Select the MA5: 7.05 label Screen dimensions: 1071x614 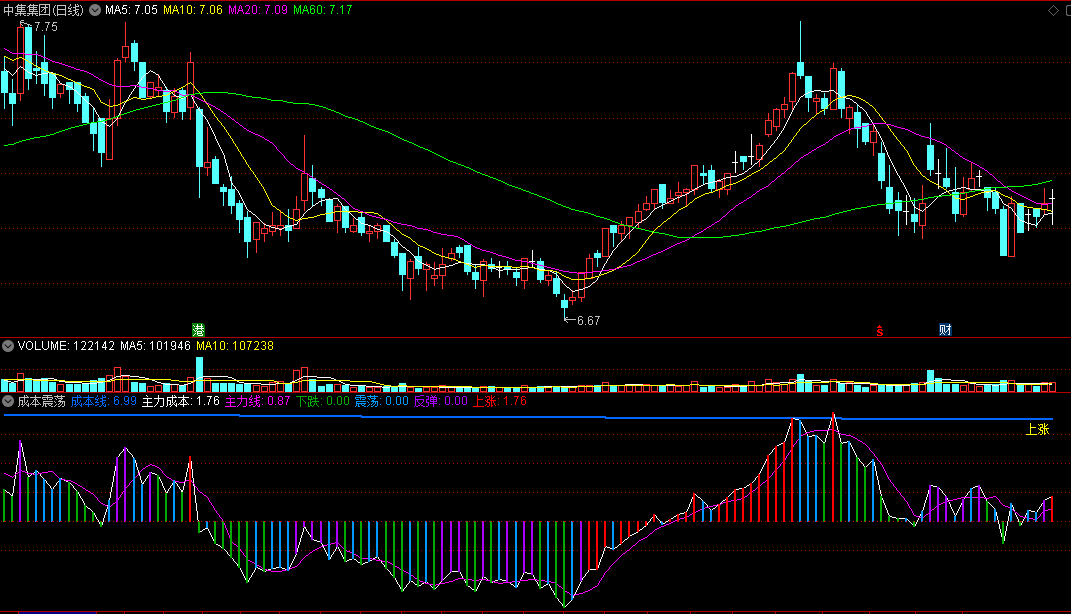pyautogui.click(x=131, y=10)
